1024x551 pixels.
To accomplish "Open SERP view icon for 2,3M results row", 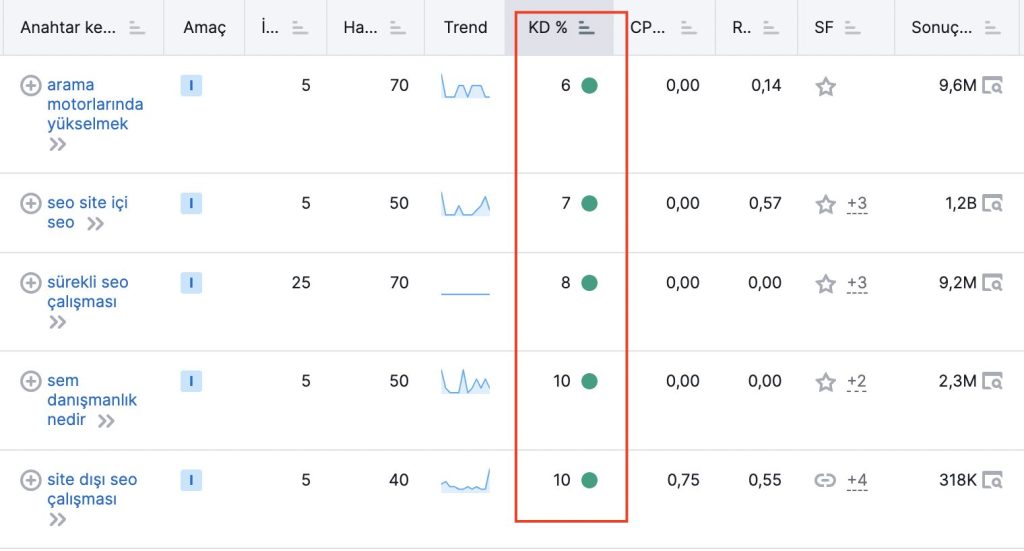I will click(992, 381).
